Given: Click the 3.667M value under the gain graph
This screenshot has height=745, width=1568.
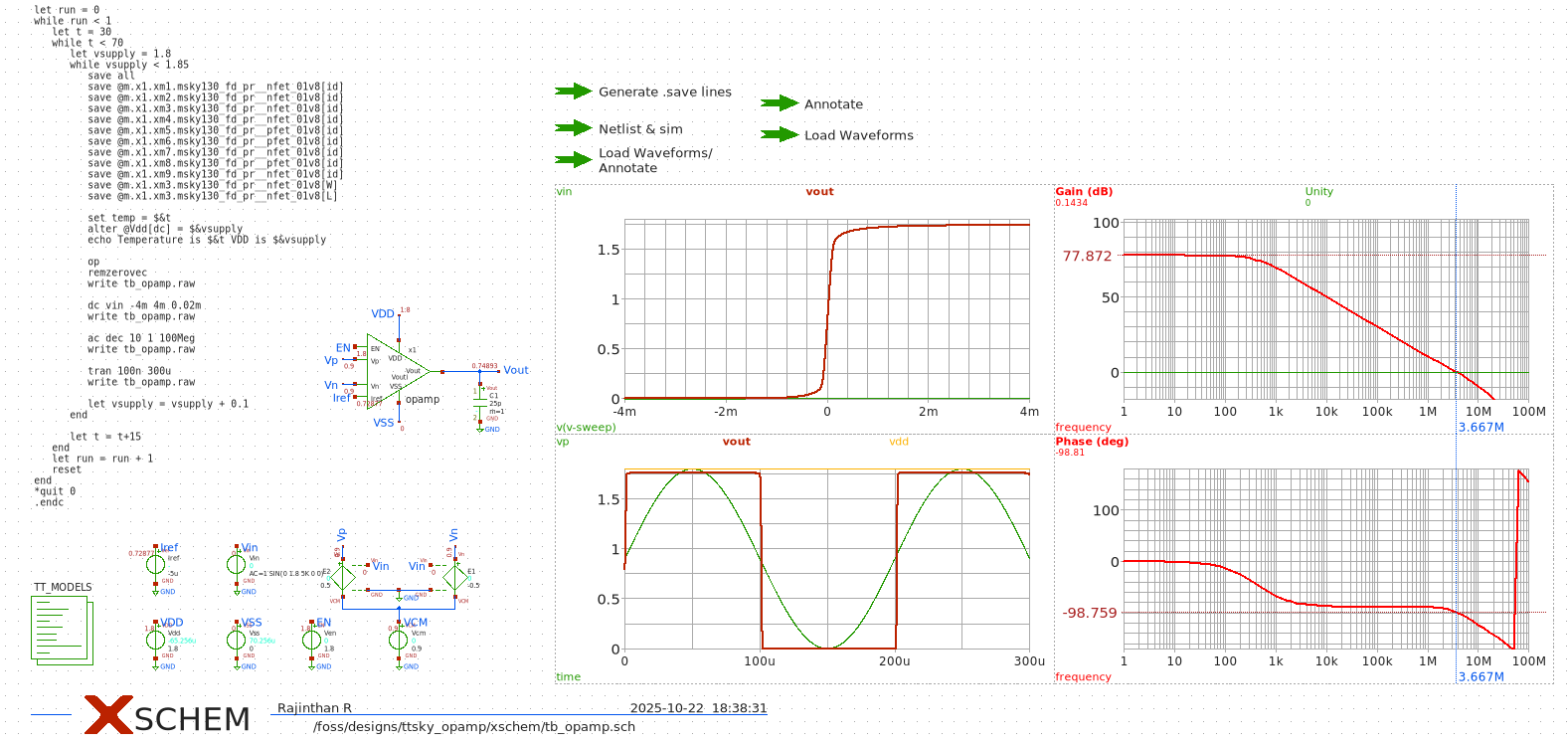Looking at the screenshot, I should (1481, 427).
